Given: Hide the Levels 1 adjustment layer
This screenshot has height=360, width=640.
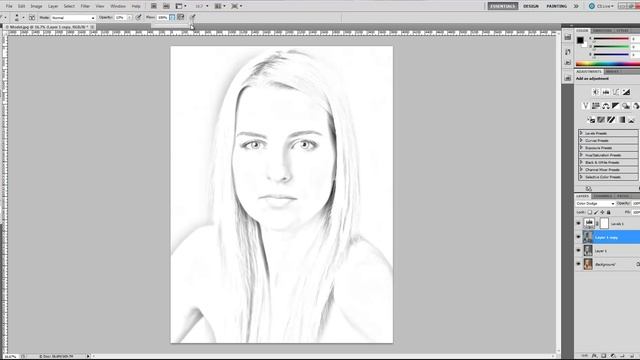Looking at the screenshot, I should [x=578, y=224].
